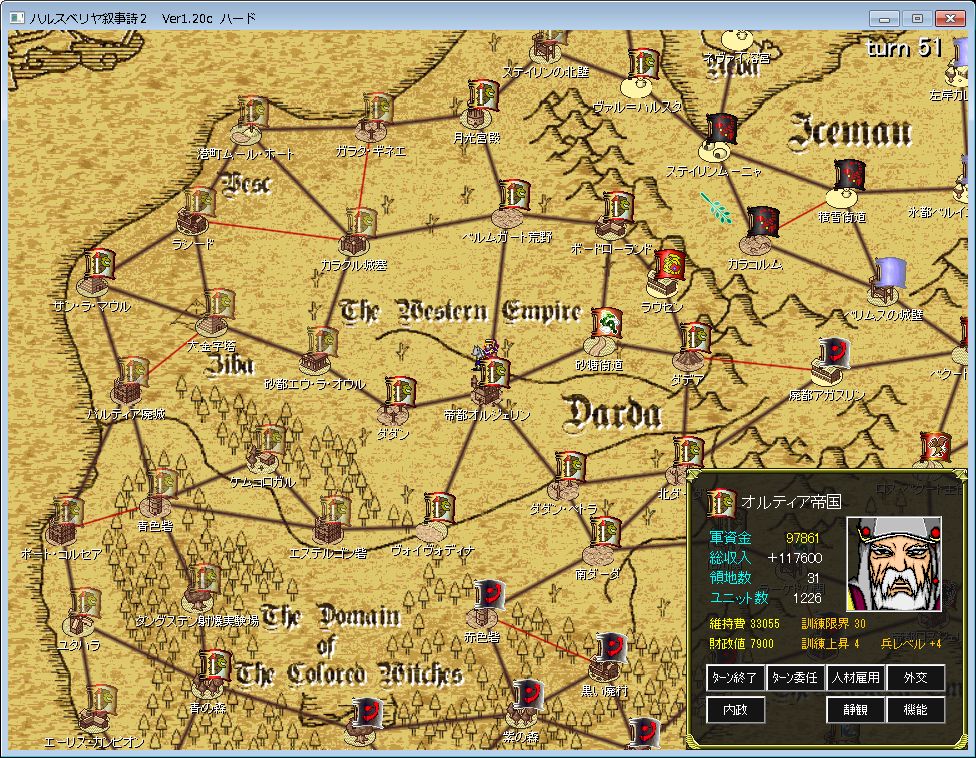
Task: Click the game window title bar icon
Action: [17, 18]
